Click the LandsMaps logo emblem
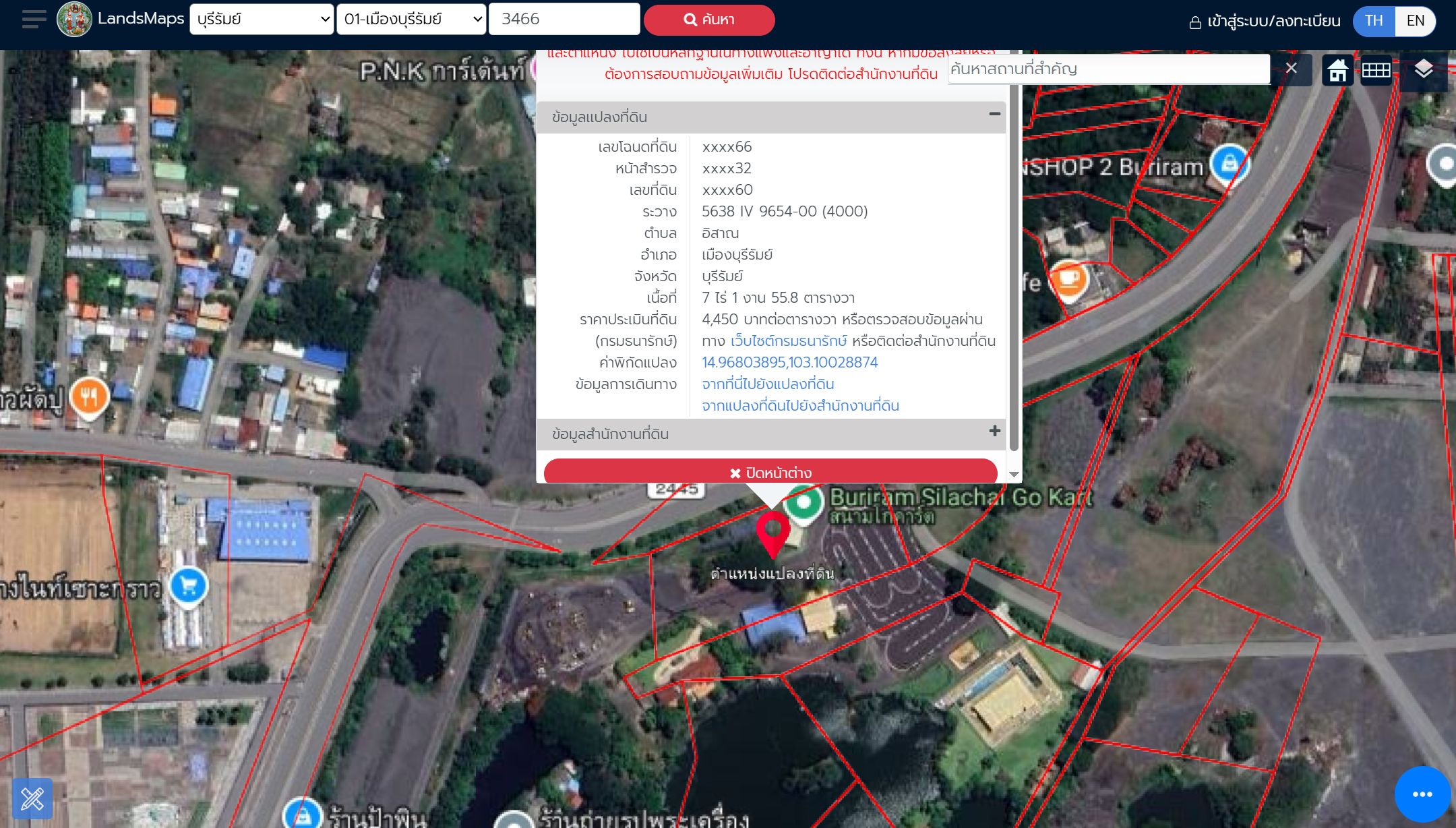1456x828 pixels. pos(74,19)
